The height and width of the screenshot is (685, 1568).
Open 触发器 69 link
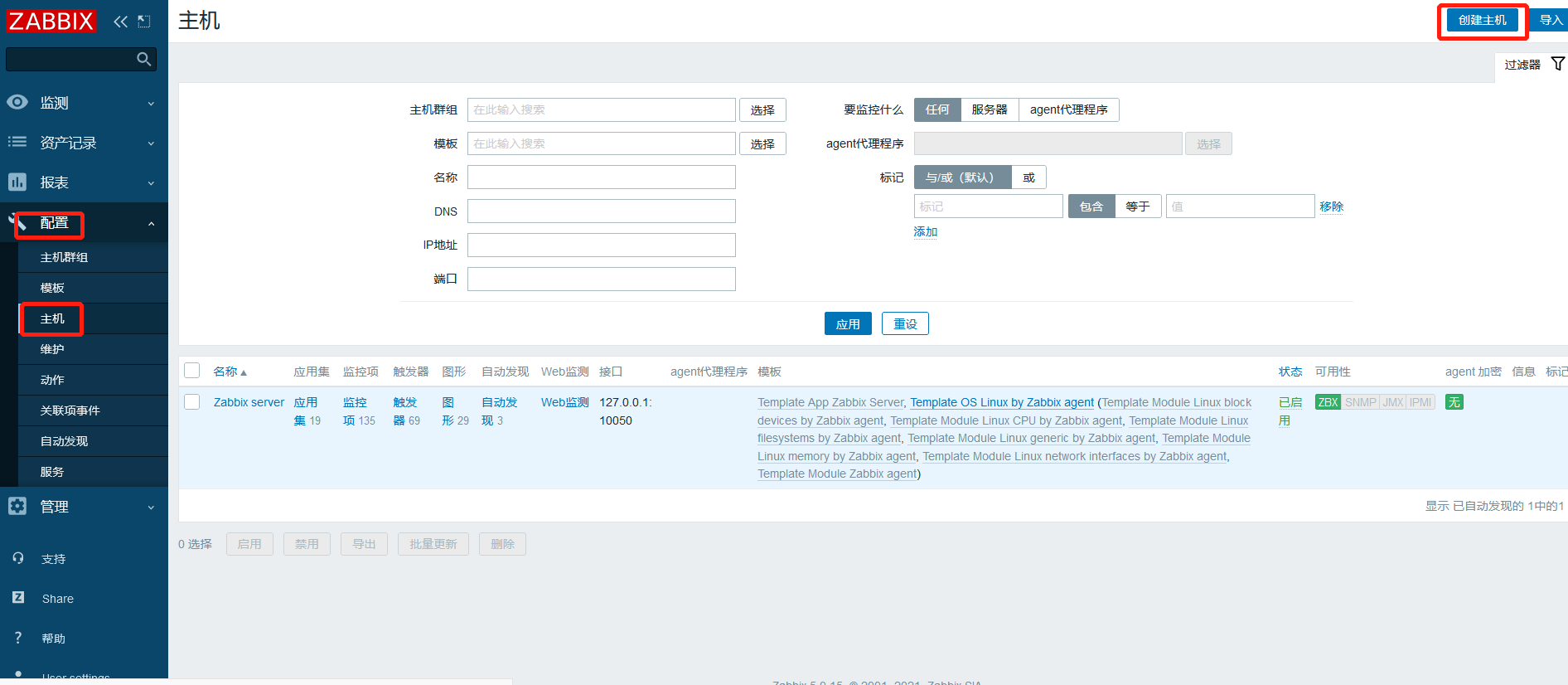(405, 411)
